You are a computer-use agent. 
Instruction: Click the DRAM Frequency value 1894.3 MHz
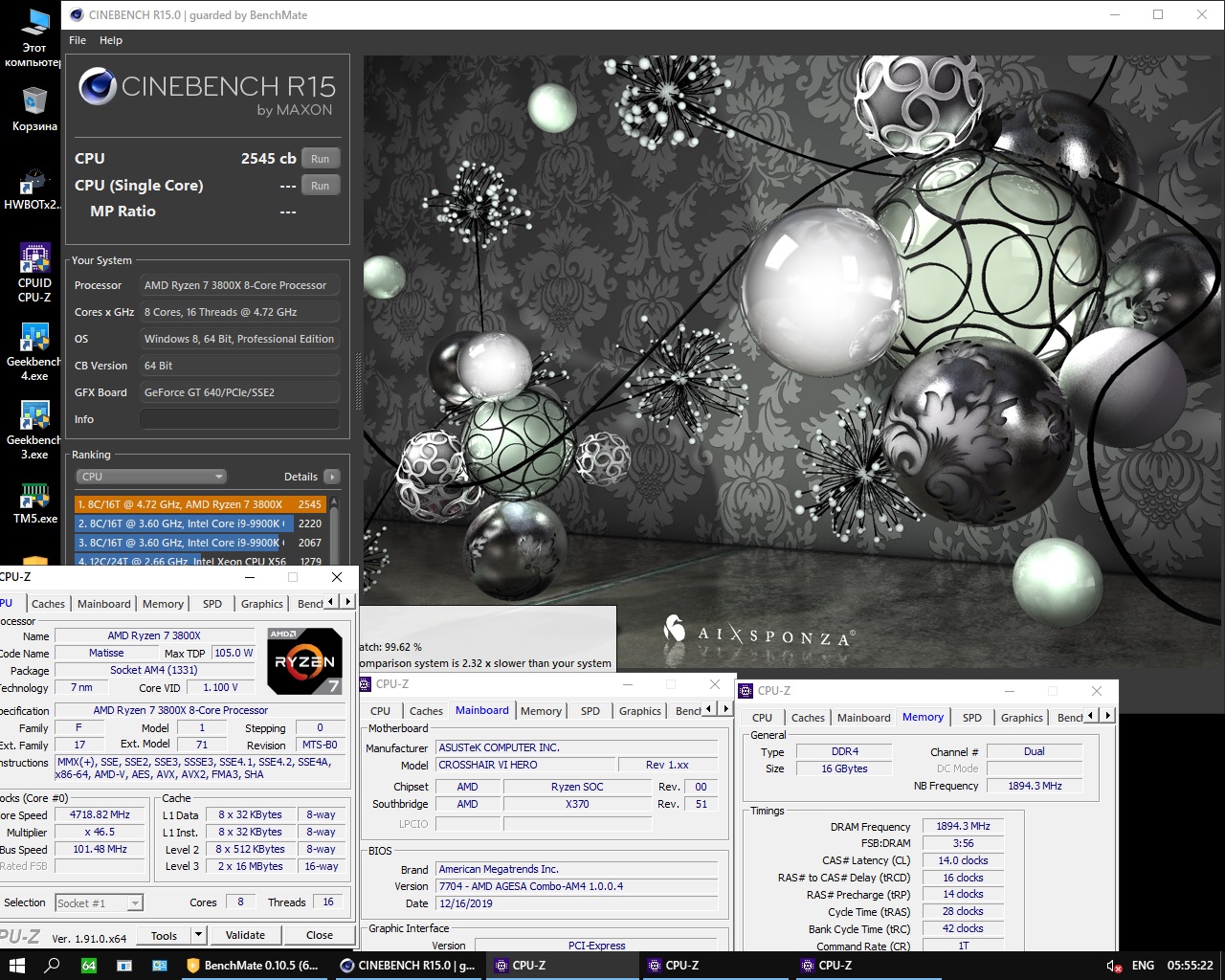pyautogui.click(x=963, y=827)
